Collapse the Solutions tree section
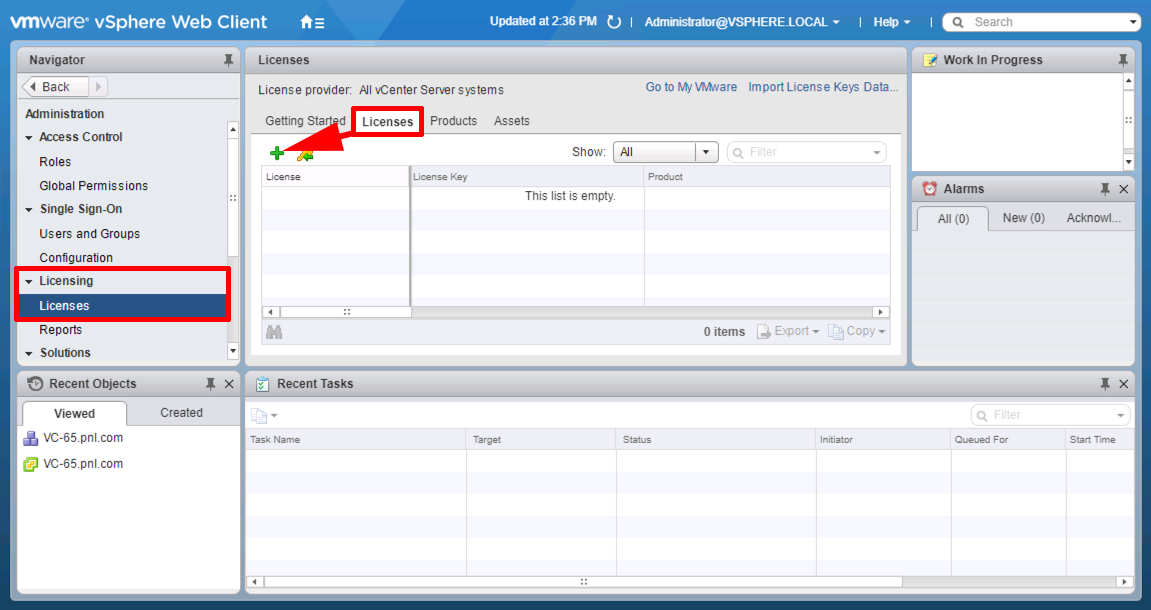 29,354
